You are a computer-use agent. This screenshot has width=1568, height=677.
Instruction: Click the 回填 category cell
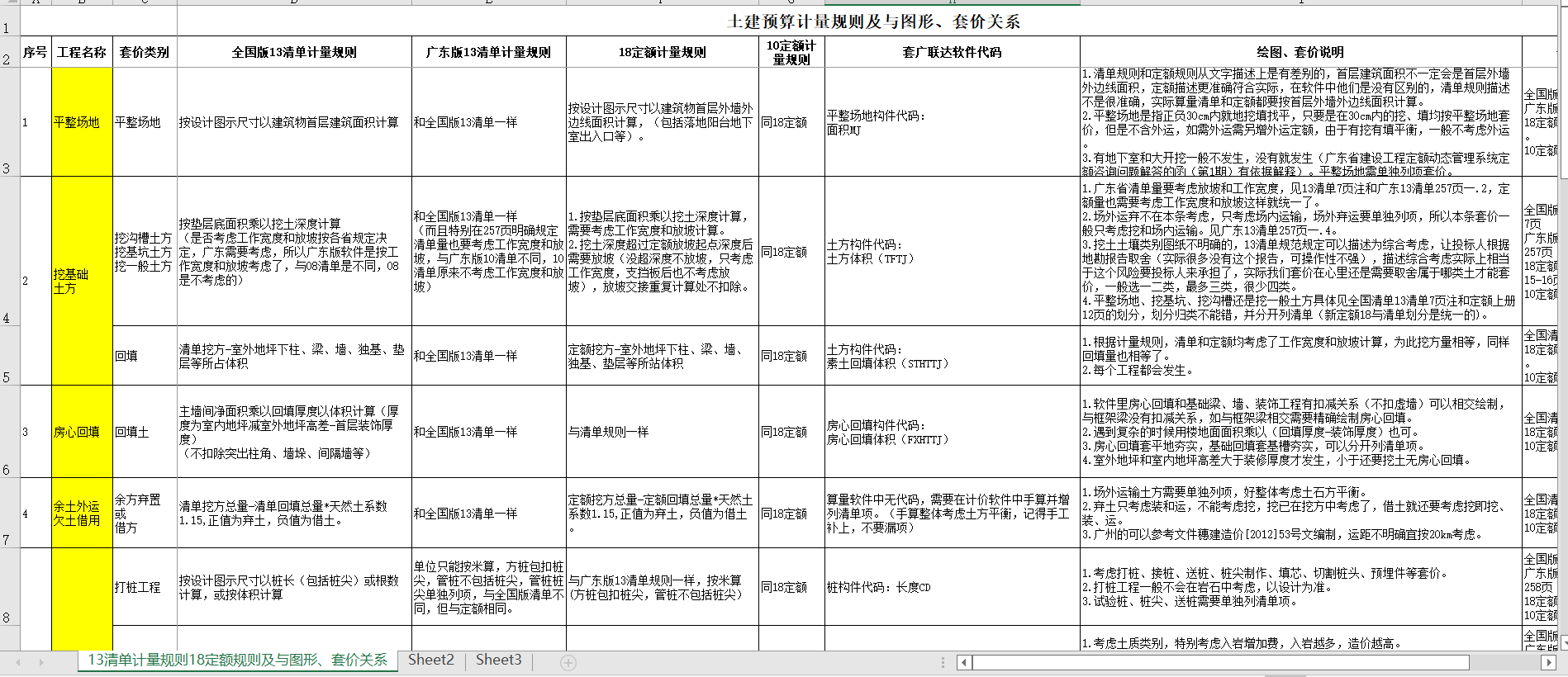click(x=145, y=356)
